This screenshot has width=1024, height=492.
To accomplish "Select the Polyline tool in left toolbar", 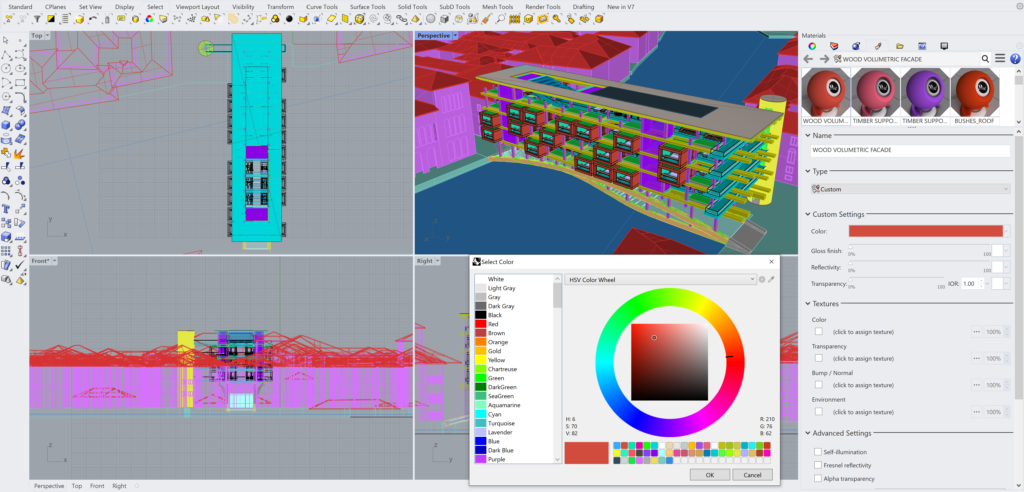I will click(x=6, y=54).
